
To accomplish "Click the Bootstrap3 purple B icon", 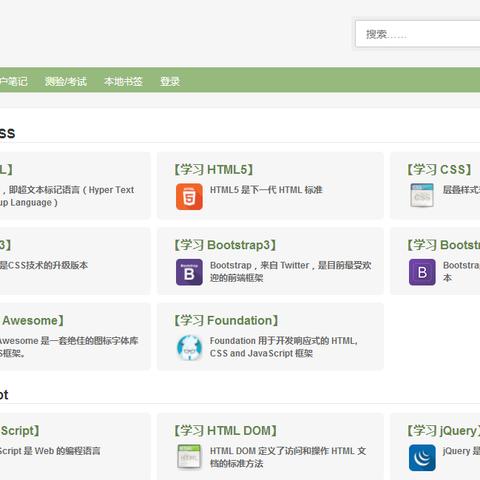I will coord(189,272).
